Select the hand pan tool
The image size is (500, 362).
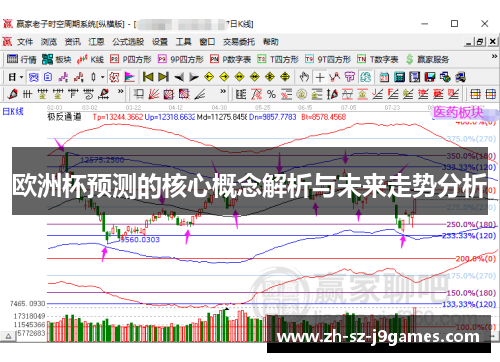click(304, 77)
